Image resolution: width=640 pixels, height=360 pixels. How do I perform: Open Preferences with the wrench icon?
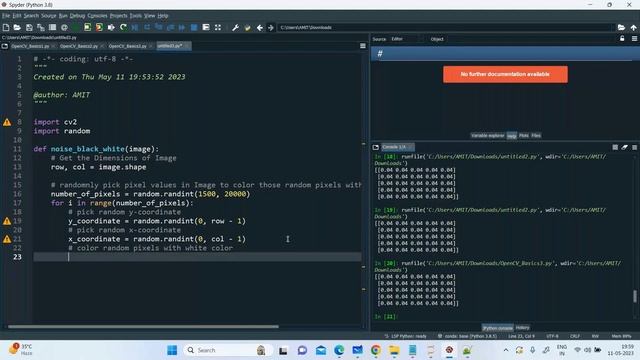coord(236,27)
